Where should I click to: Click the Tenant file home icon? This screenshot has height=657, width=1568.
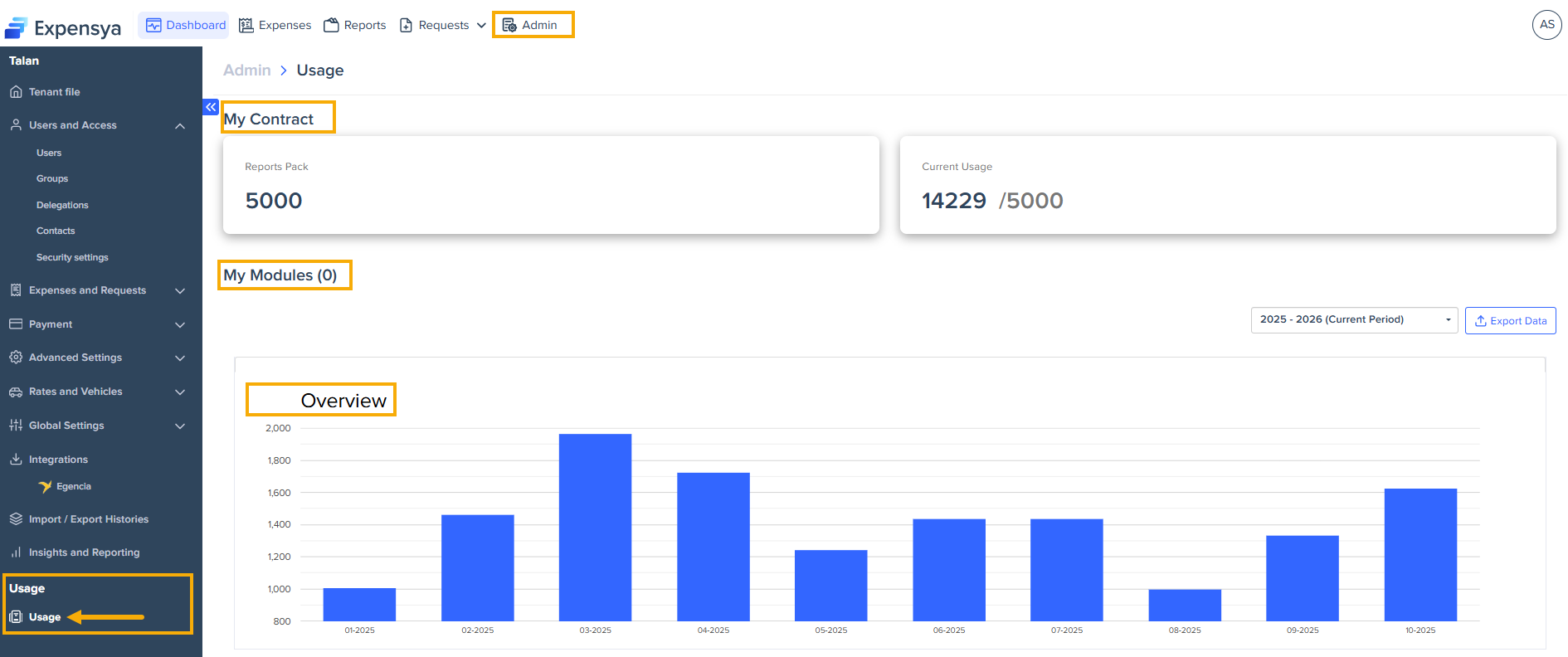click(x=16, y=92)
